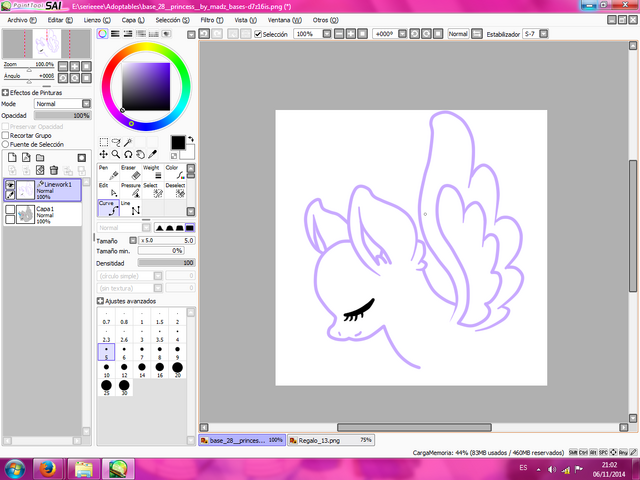This screenshot has width=640, height=480.
Task: Create a new normal layer
Action: coord(12,158)
